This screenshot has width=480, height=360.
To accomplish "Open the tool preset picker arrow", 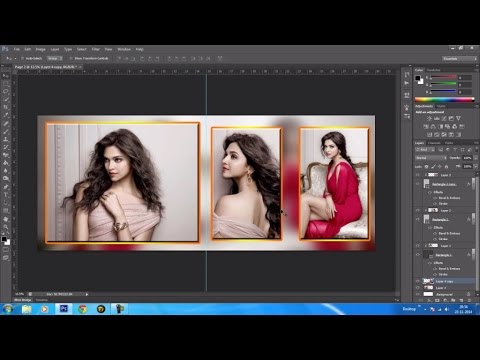I will (15, 59).
